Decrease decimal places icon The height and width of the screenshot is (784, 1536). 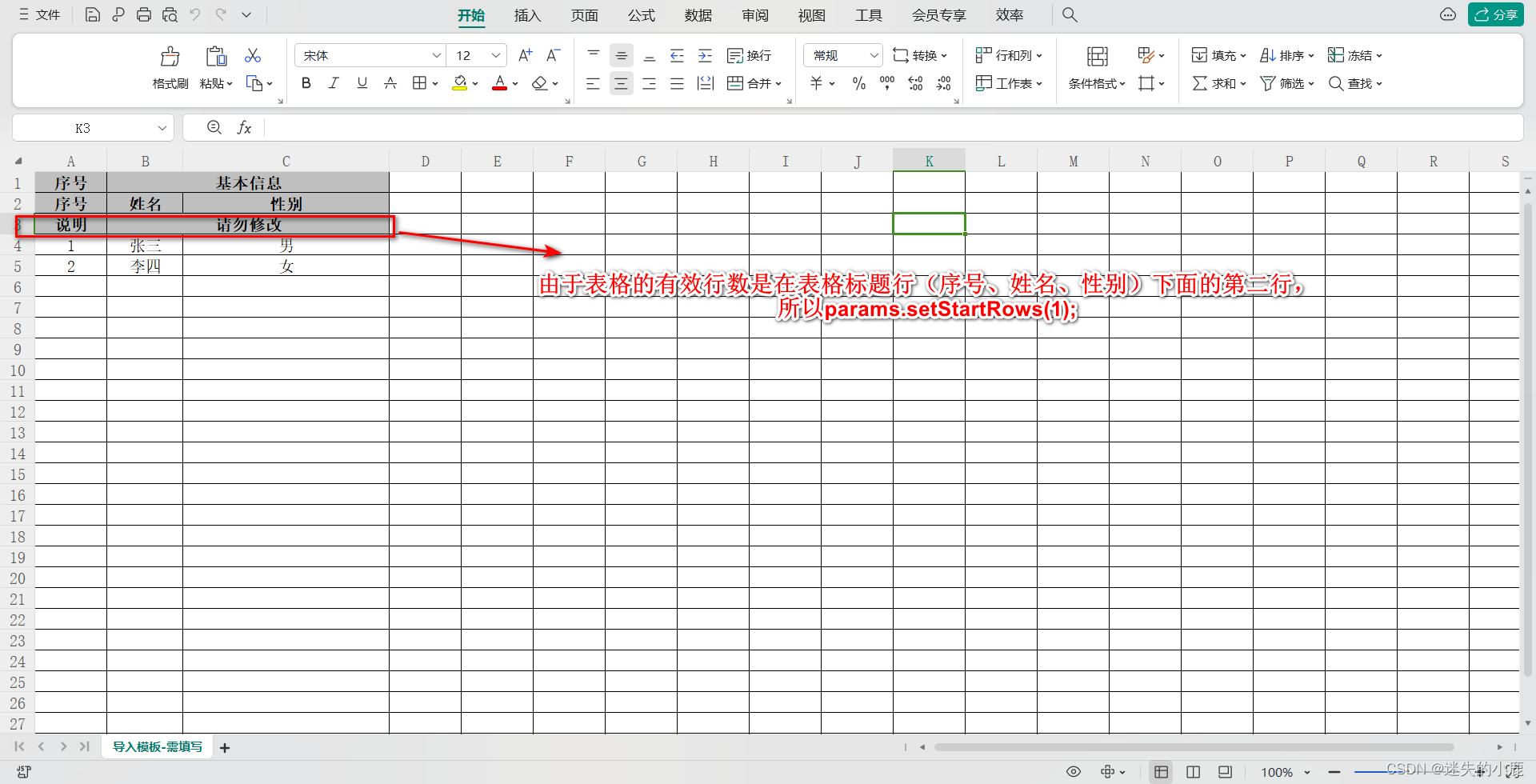[944, 83]
